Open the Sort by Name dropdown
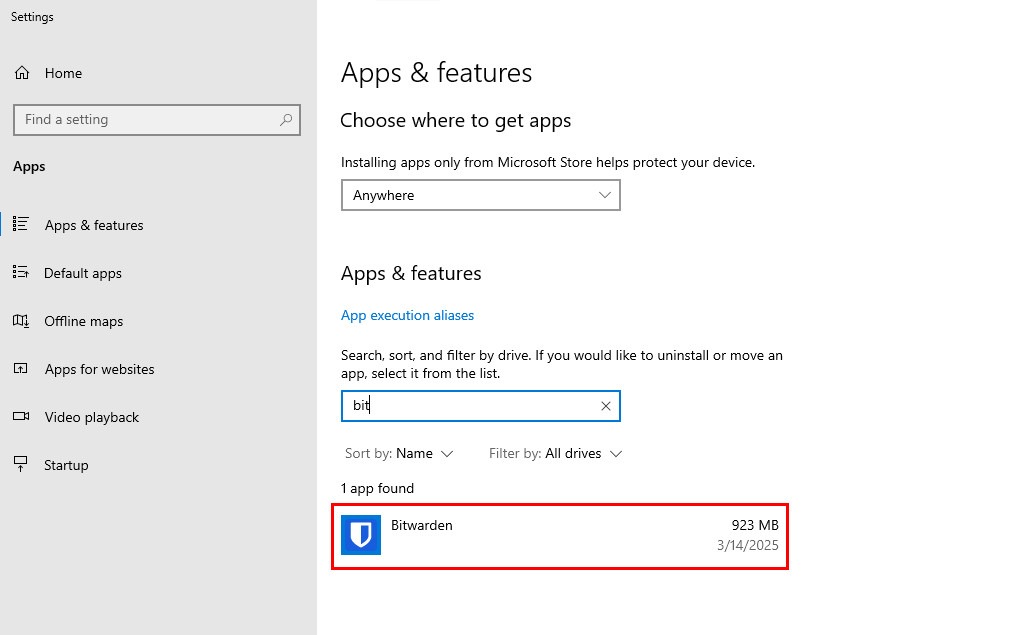Viewport: 1024px width, 635px height. 398,453
